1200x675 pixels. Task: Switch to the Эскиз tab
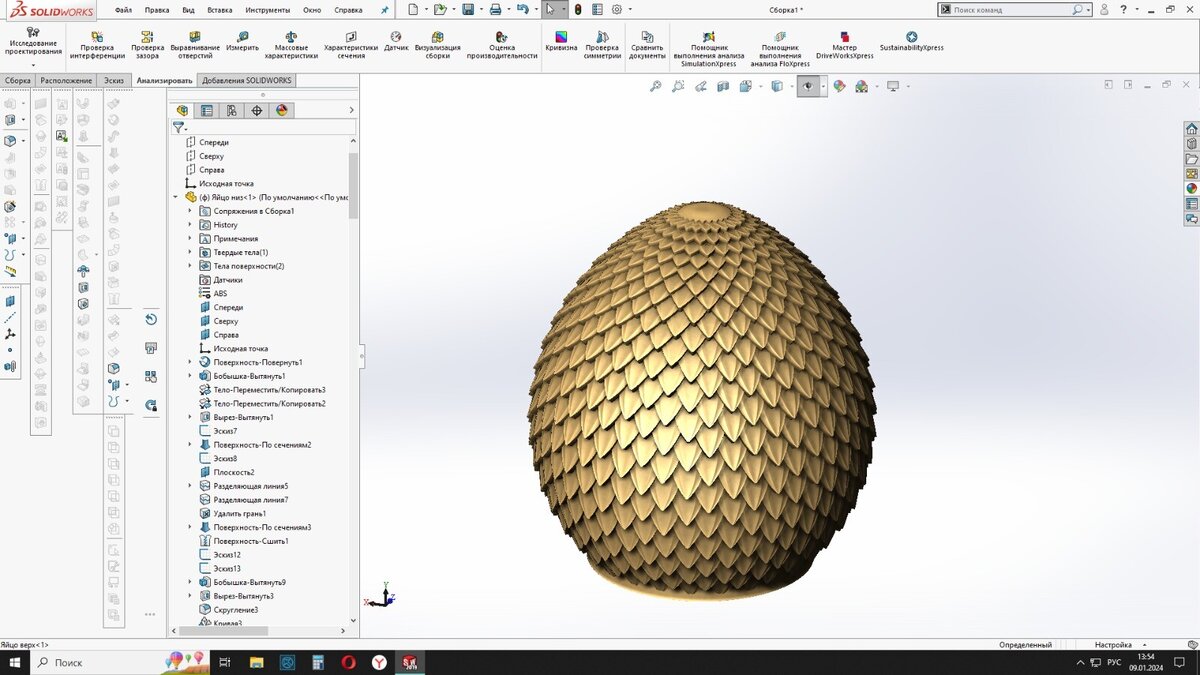(114, 80)
